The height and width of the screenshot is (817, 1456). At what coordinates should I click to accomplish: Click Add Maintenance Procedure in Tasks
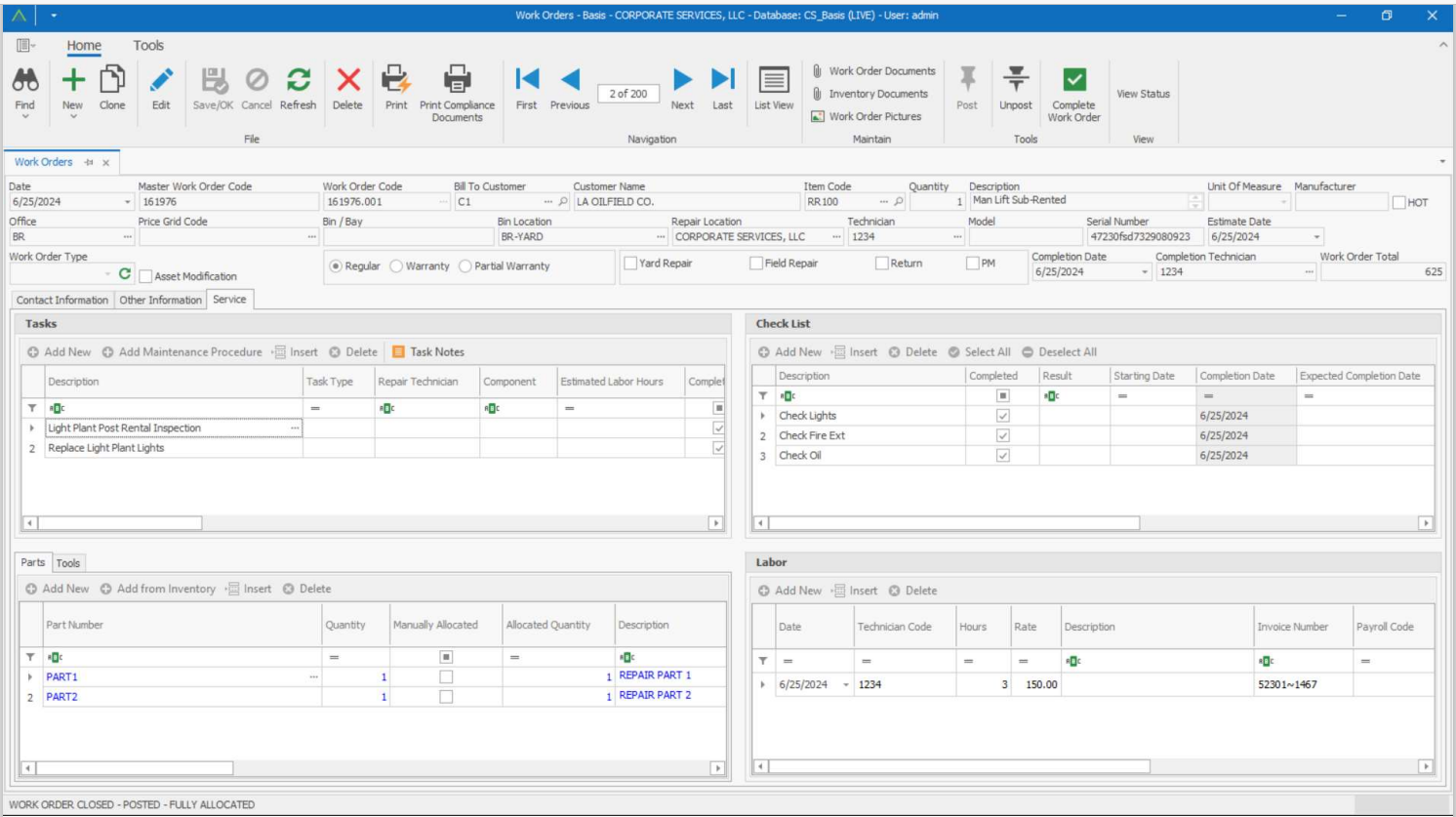coord(182,352)
